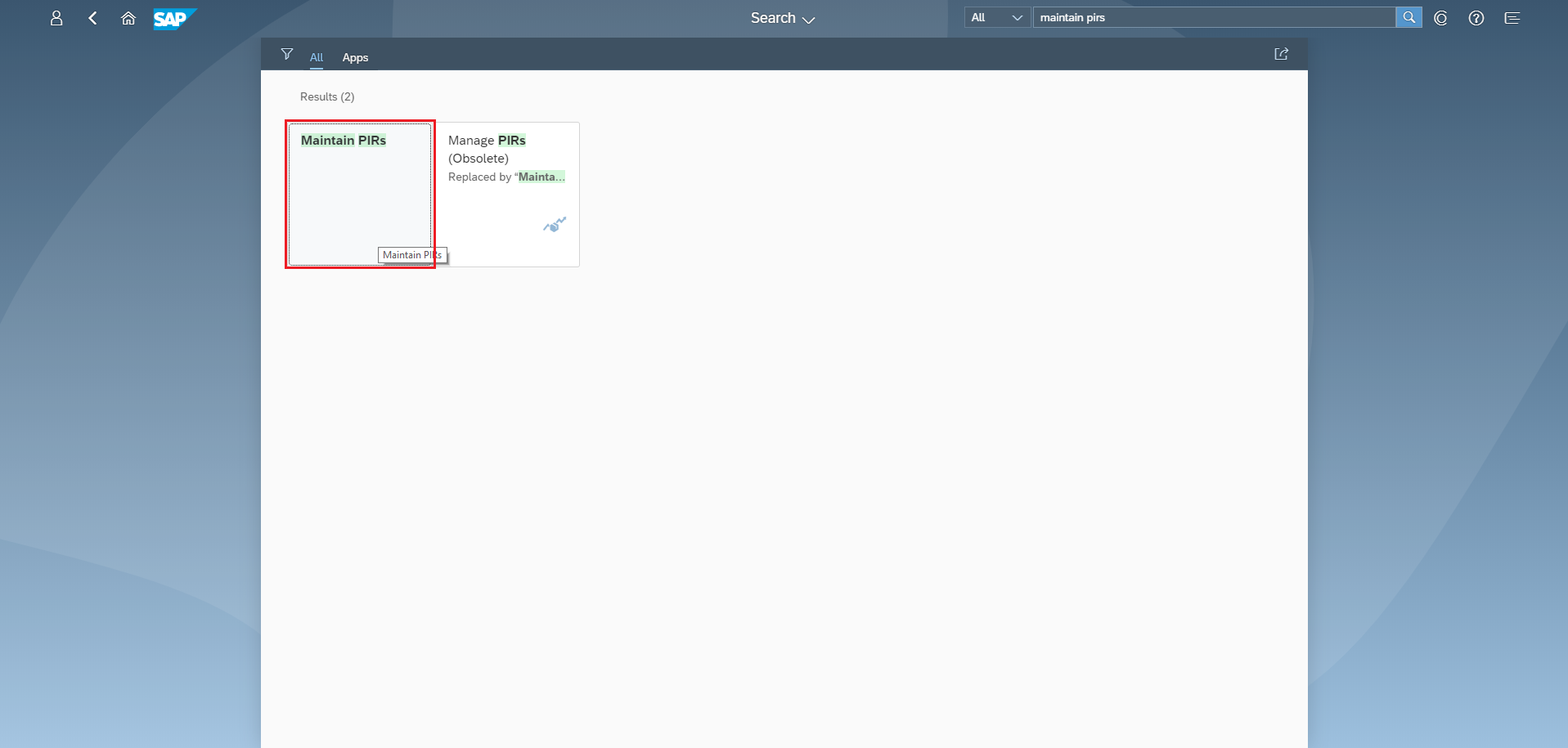The image size is (1568, 748).
Task: Expand the Search title dropdown
Action: pos(783,18)
